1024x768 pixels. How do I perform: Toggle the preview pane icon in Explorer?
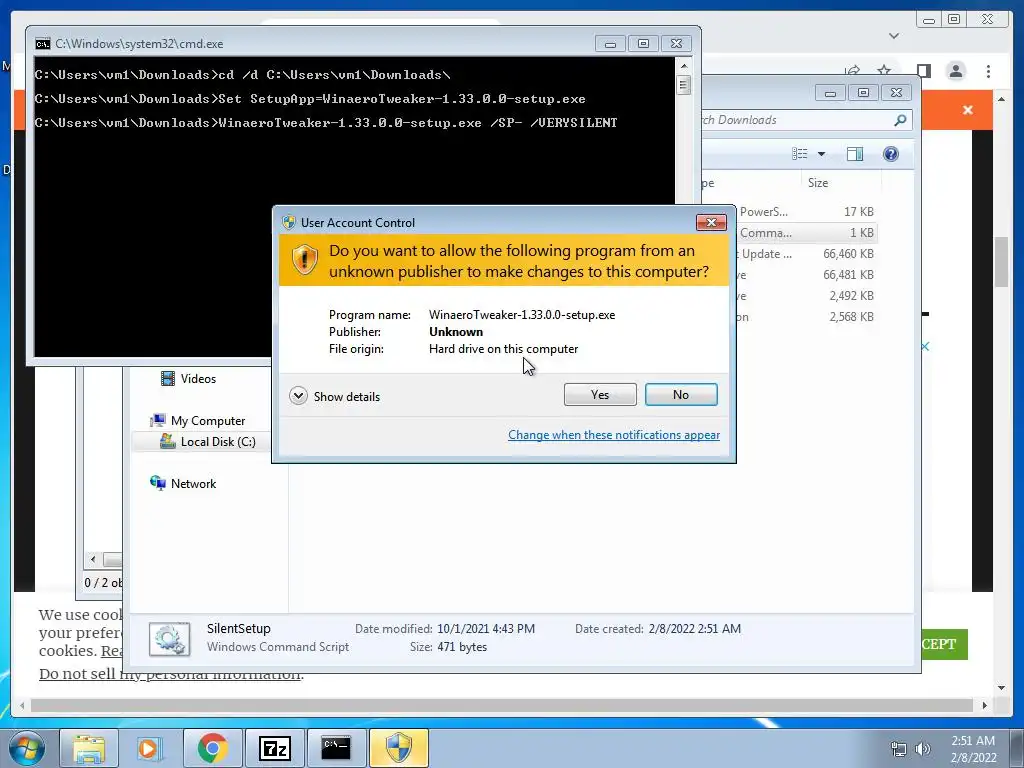point(855,154)
